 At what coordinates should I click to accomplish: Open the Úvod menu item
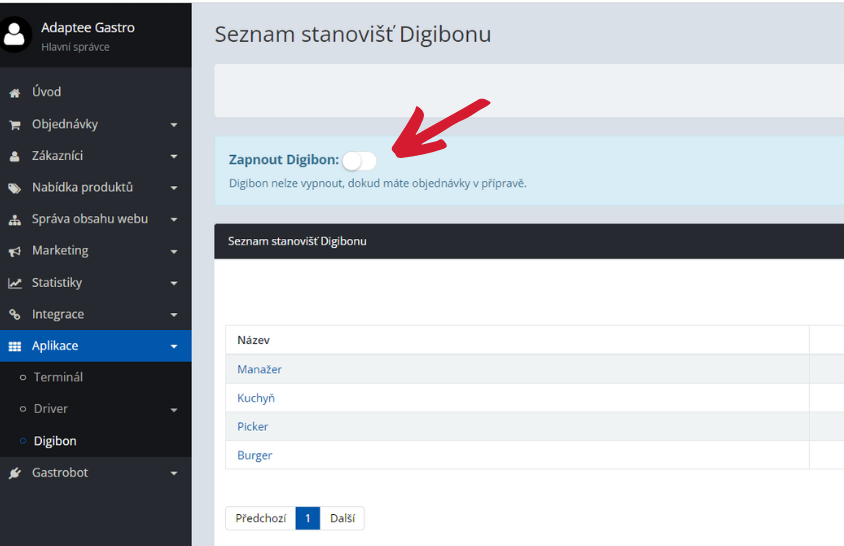[96, 92]
